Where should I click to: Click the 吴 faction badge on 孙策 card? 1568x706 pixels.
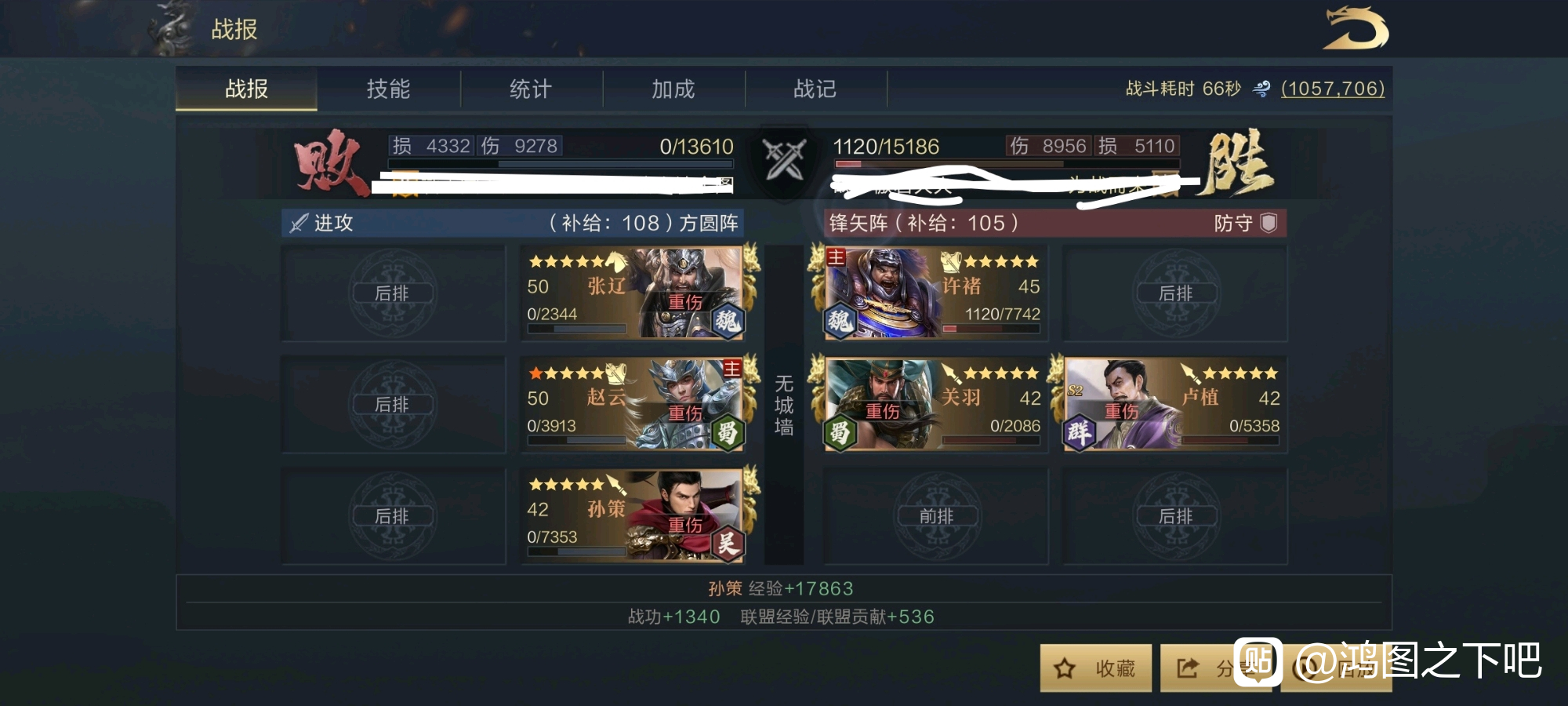pyautogui.click(x=727, y=544)
